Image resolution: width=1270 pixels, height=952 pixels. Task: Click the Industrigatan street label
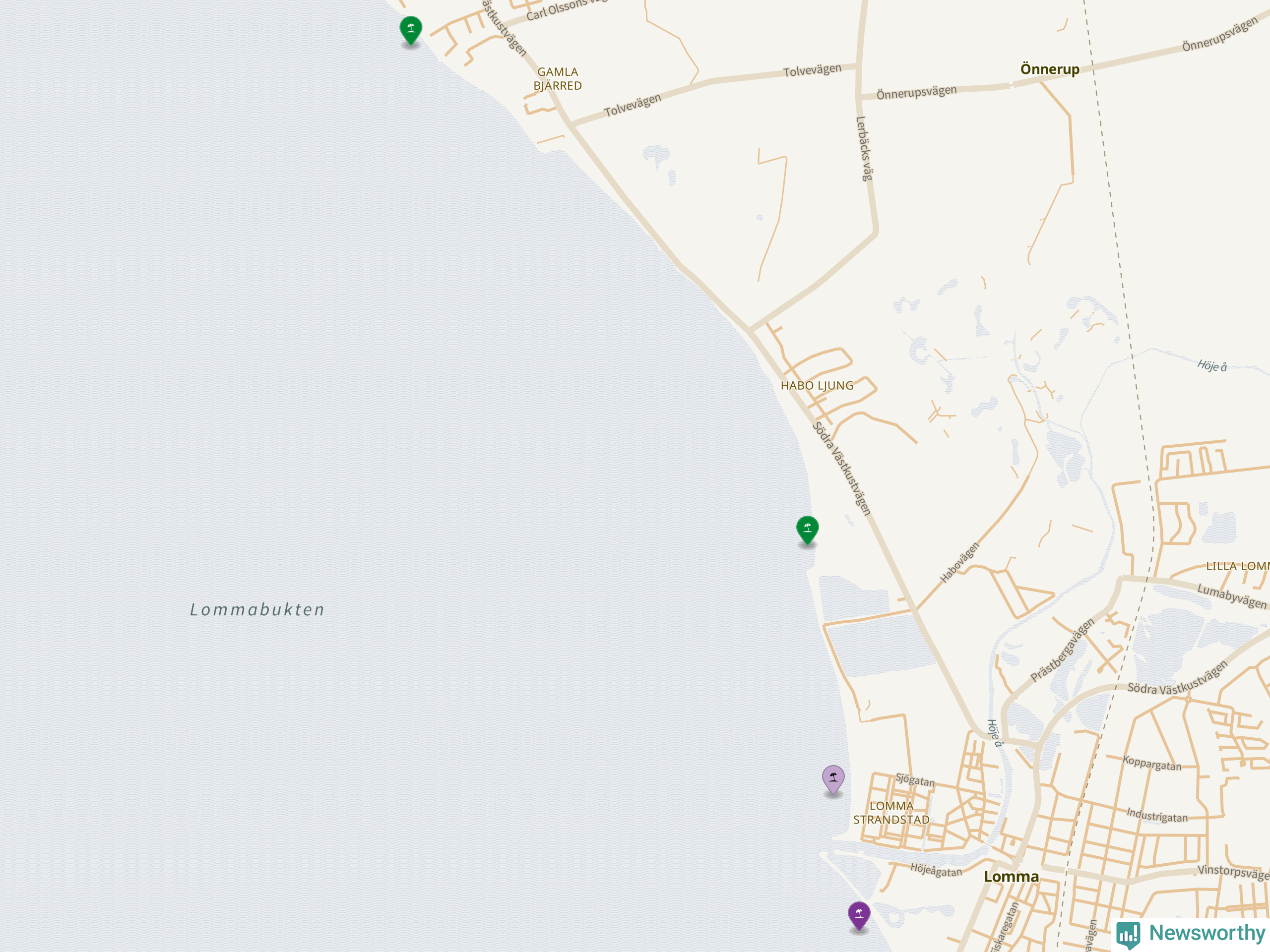click(1157, 815)
